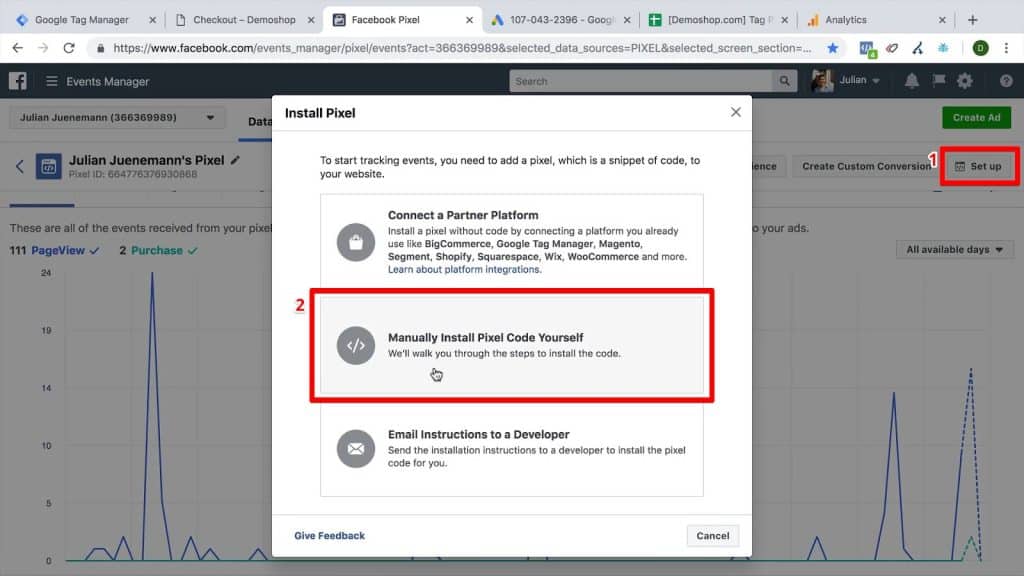Viewport: 1024px width, 576px height.
Task: Open the help question mark icon
Action: (1006, 81)
